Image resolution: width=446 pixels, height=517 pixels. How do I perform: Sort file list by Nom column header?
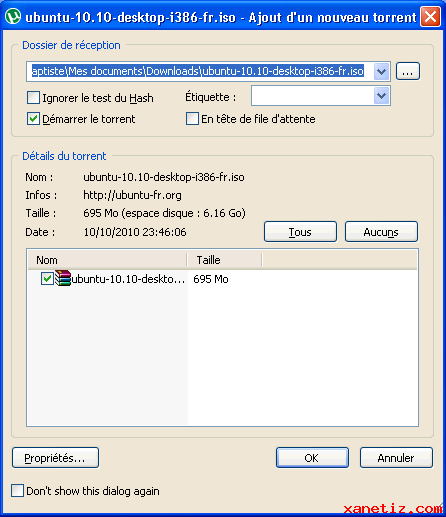107,260
